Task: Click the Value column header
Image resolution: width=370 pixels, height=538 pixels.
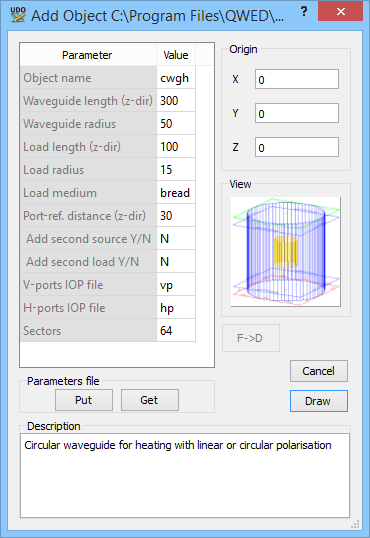Action: (x=176, y=55)
